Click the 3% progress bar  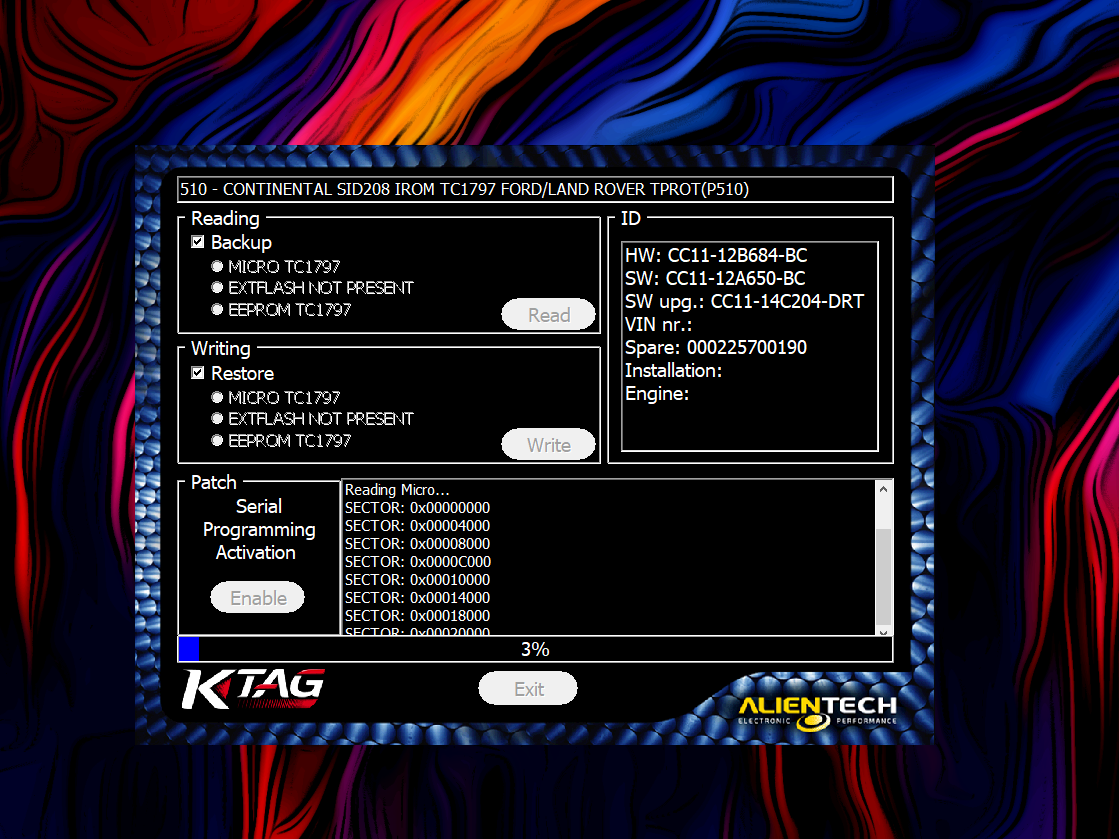point(535,650)
